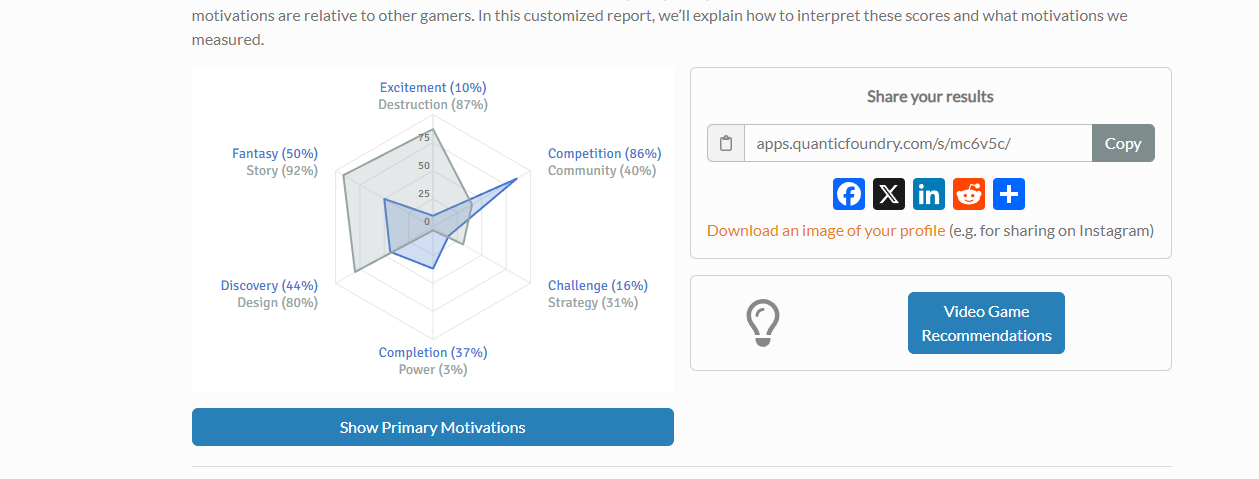Copy the share link

click(x=1123, y=143)
